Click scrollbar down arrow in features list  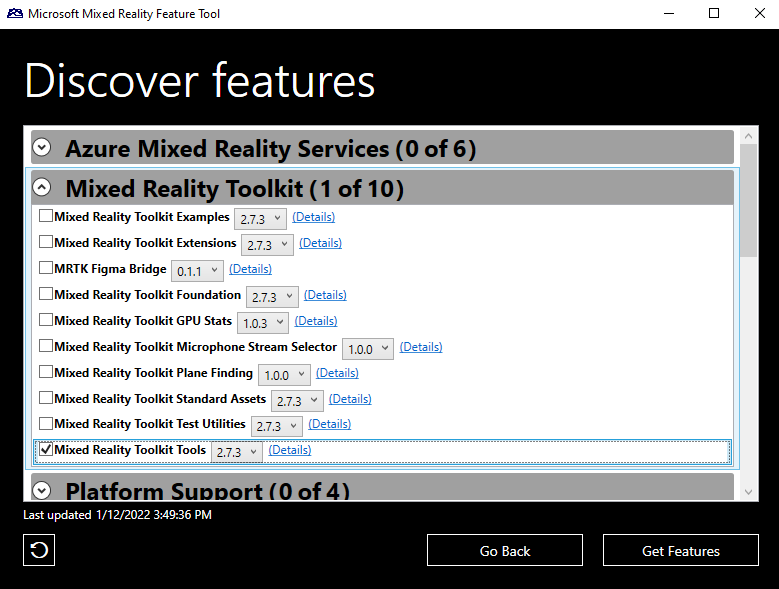[748, 492]
